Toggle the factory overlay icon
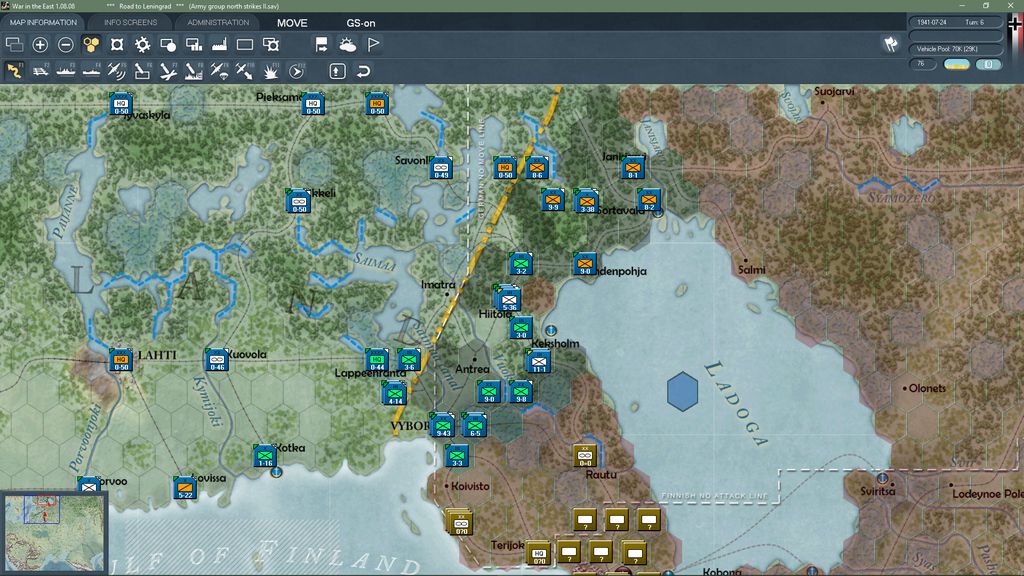The image size is (1024, 576). [219, 44]
